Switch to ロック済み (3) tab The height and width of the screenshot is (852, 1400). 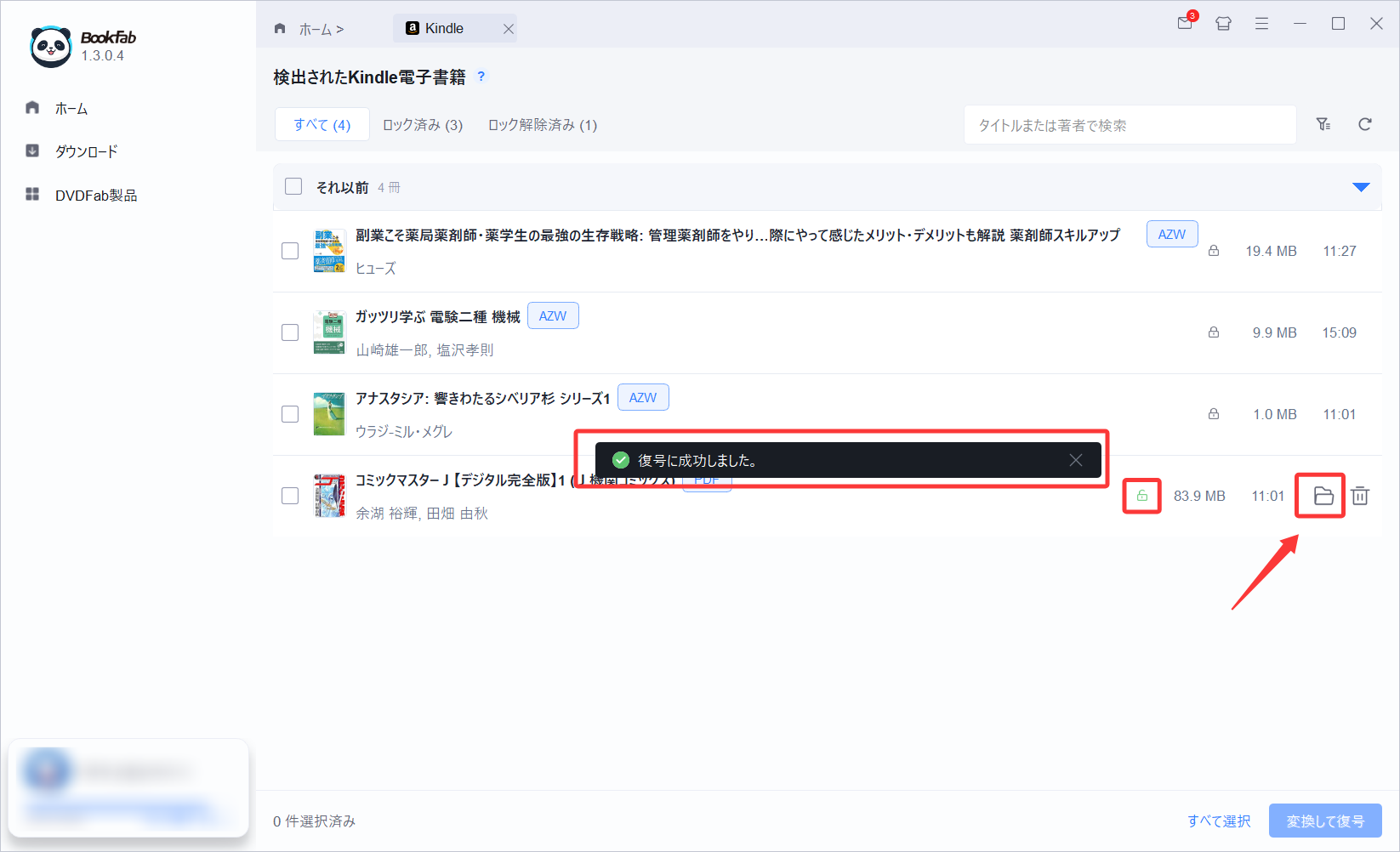click(x=423, y=125)
